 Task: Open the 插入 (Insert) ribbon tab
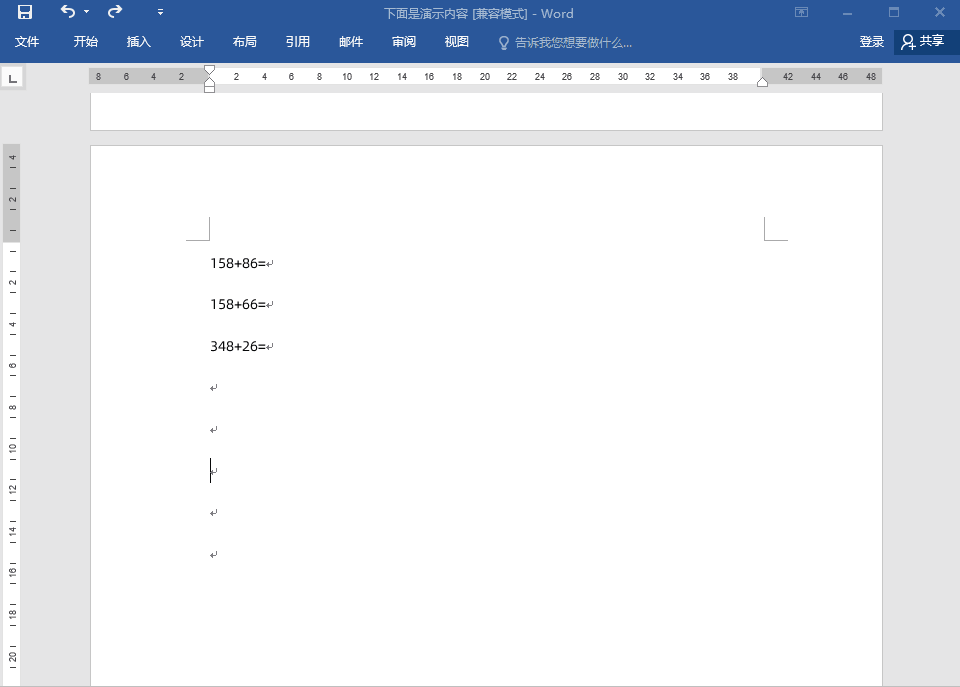139,42
